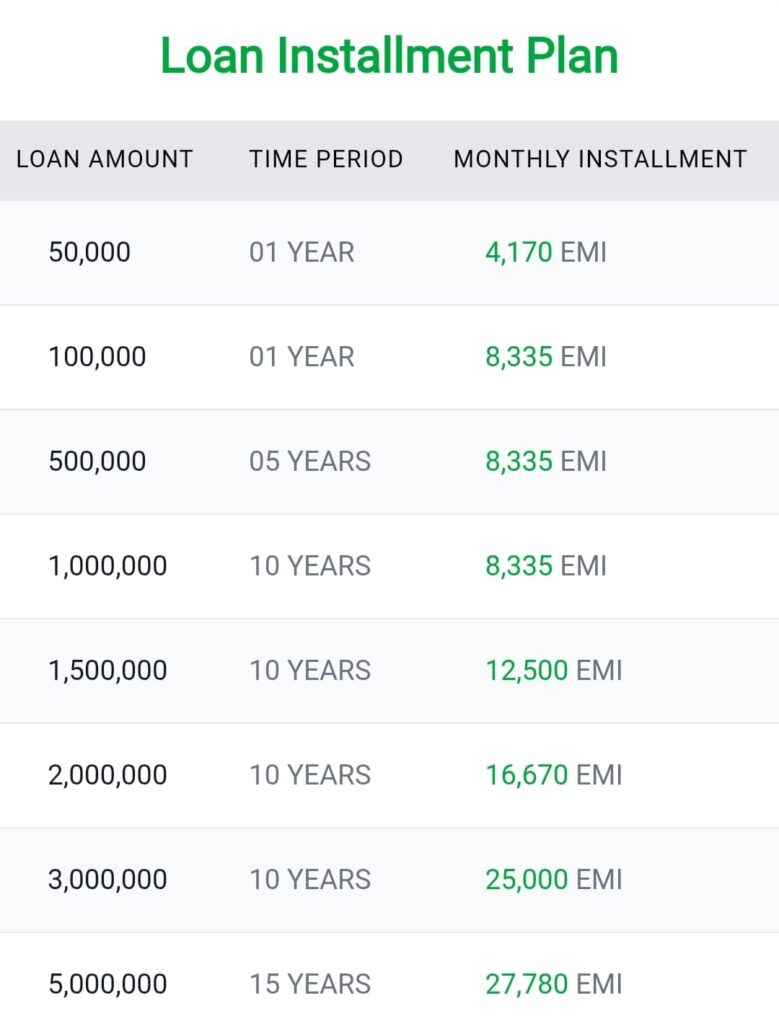Select the 01 YEAR period for 50,000

pos(302,252)
